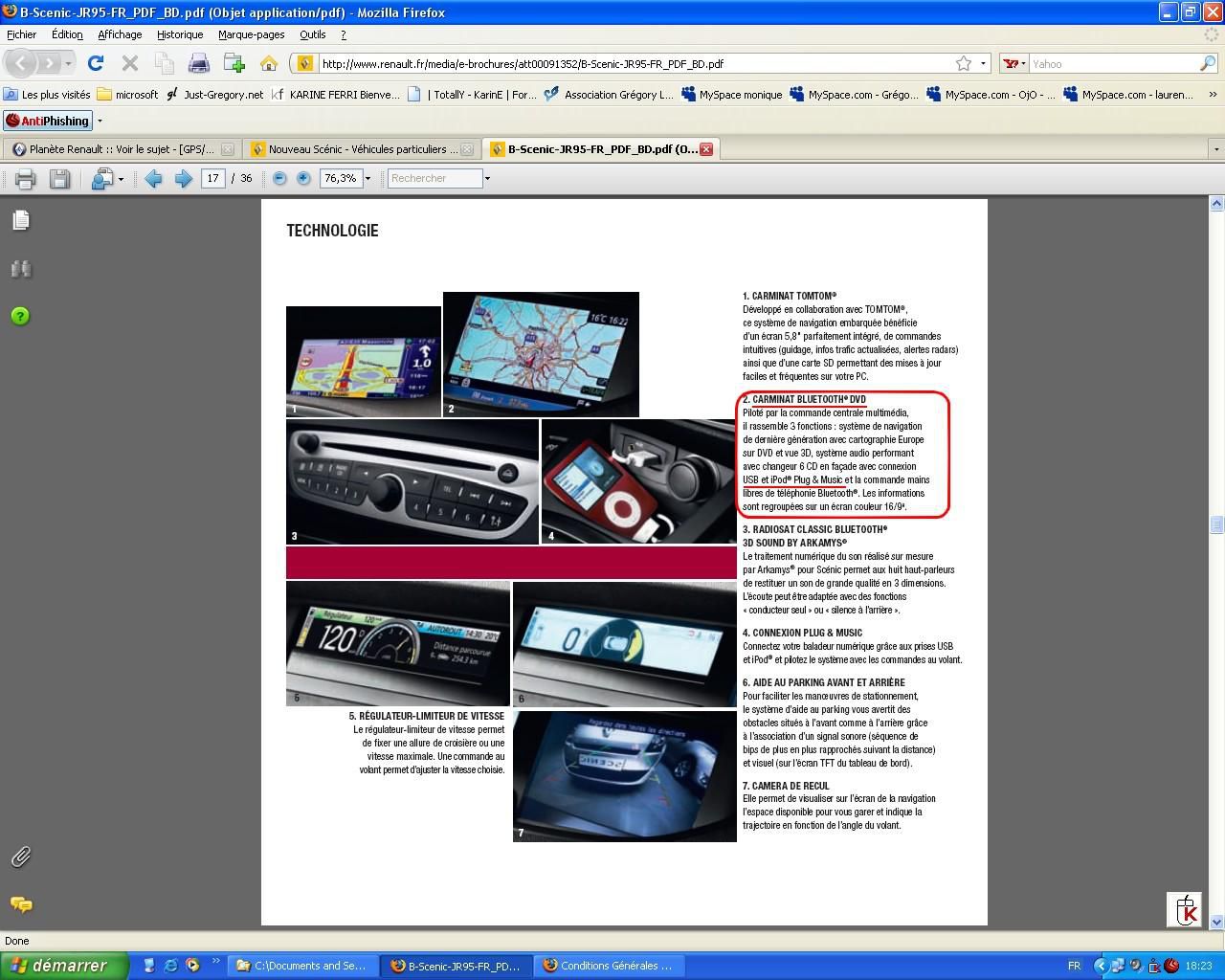1225x980 pixels.
Task: Zoom out of the PDF
Action: point(279,178)
